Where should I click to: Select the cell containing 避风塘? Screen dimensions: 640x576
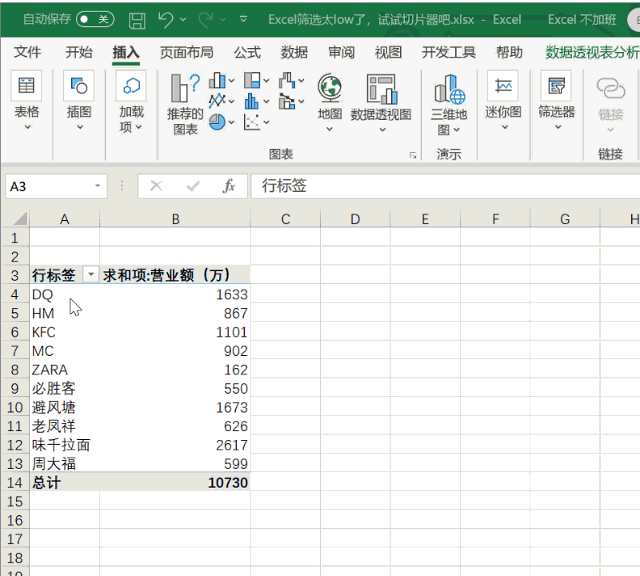[64, 407]
